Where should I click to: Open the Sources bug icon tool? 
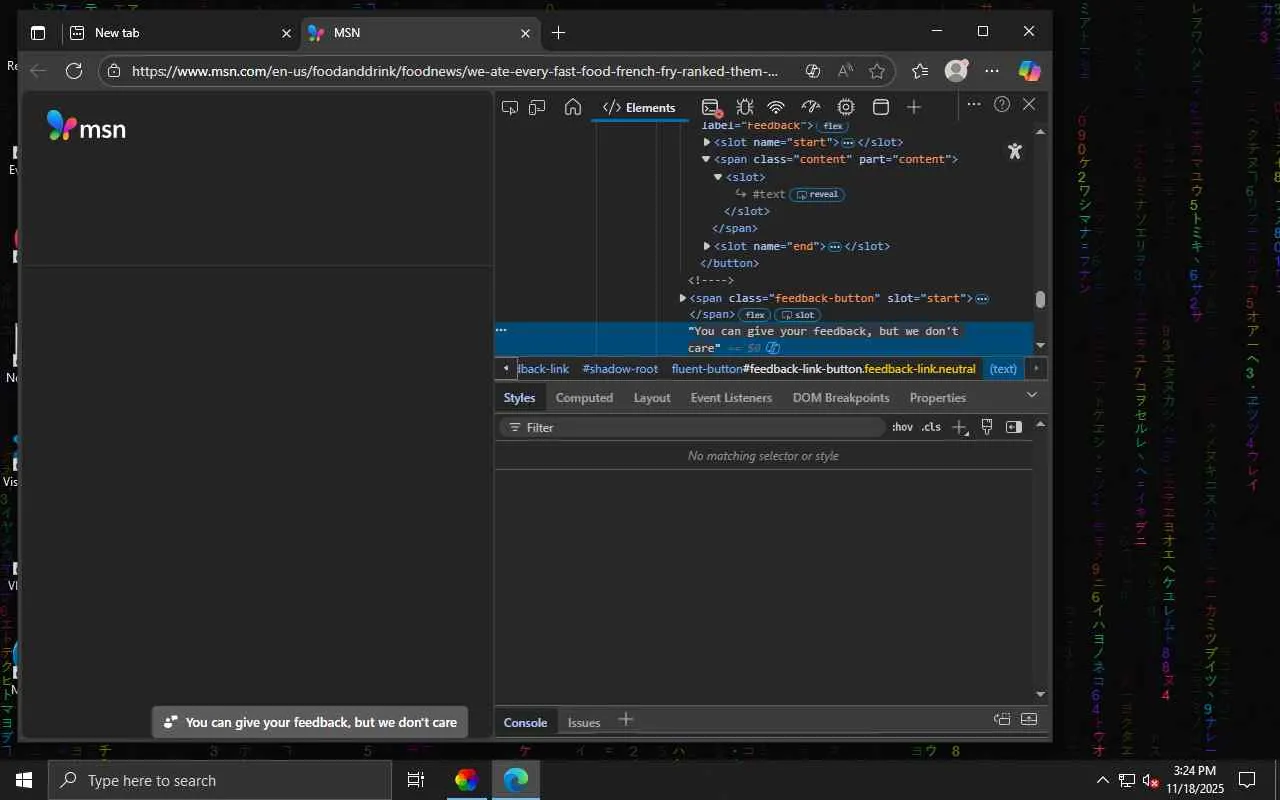click(744, 107)
